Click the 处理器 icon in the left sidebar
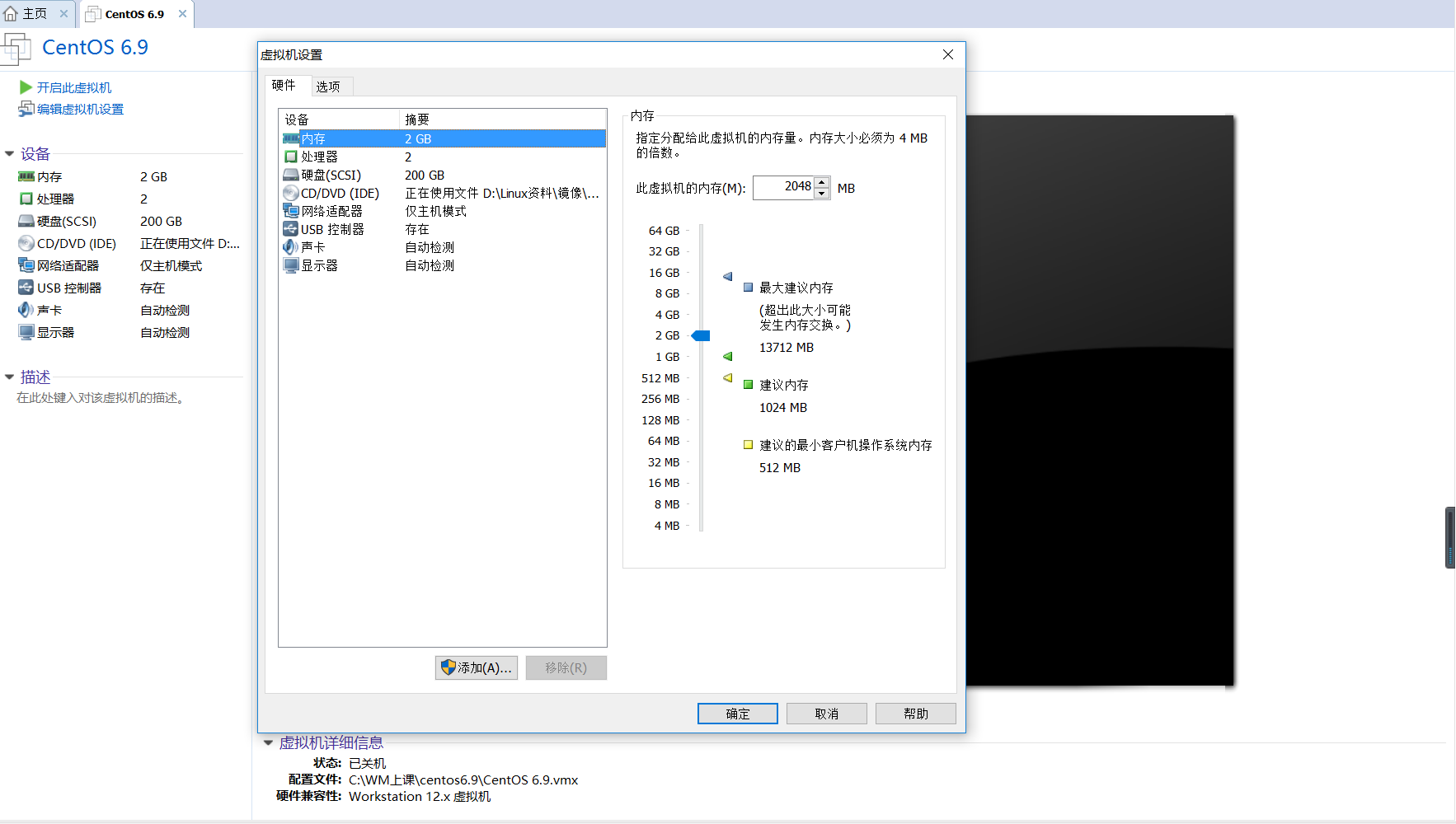This screenshot has height=824, width=1456. (26, 199)
